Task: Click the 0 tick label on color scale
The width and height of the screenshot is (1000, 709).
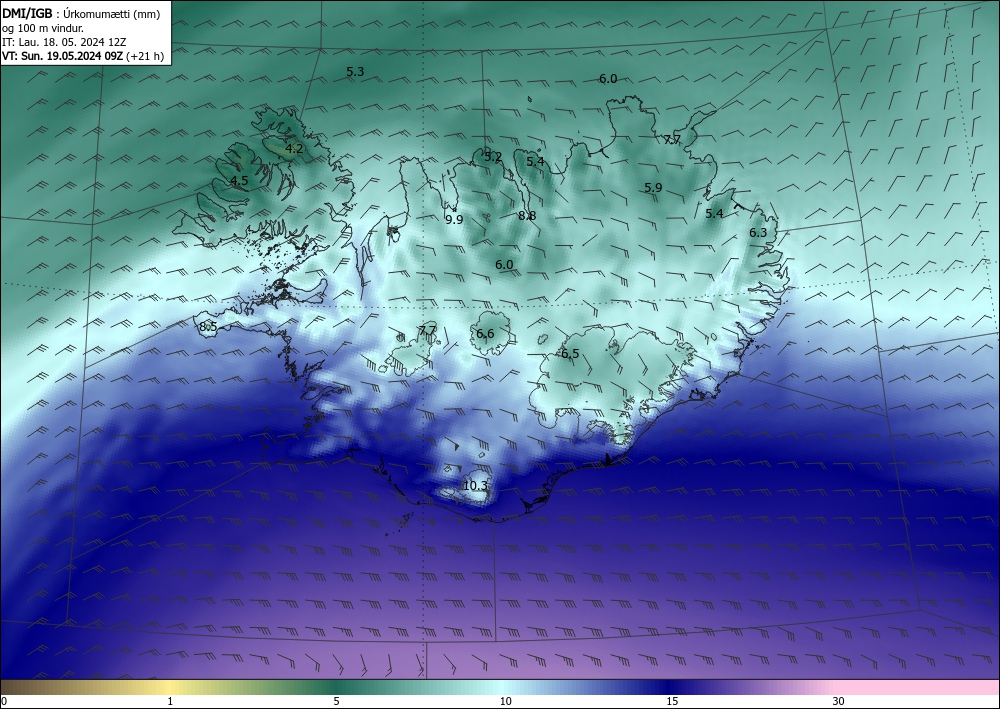Action: [4, 701]
